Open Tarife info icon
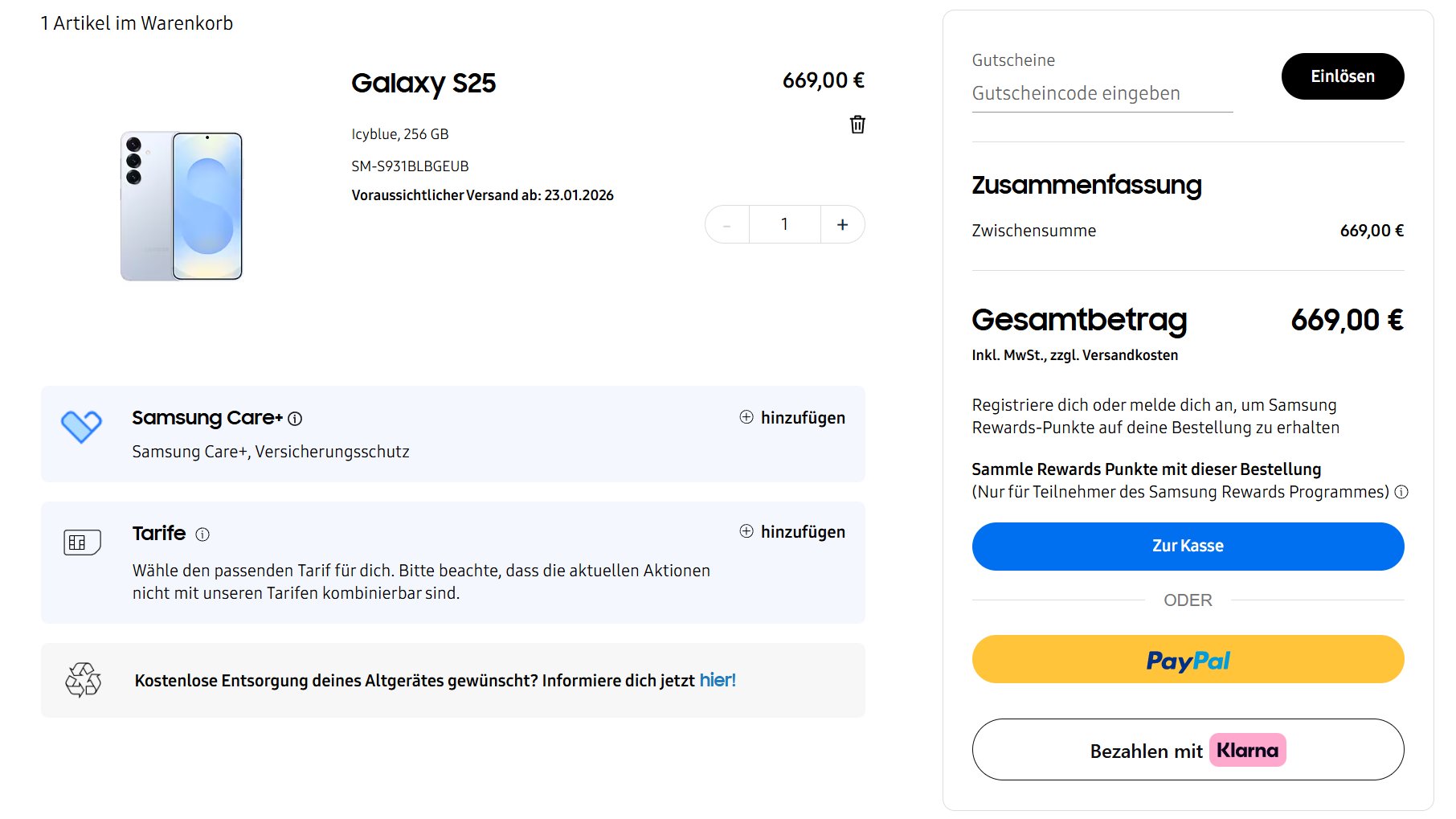Image resolution: width=1456 pixels, height=819 pixels. [202, 534]
